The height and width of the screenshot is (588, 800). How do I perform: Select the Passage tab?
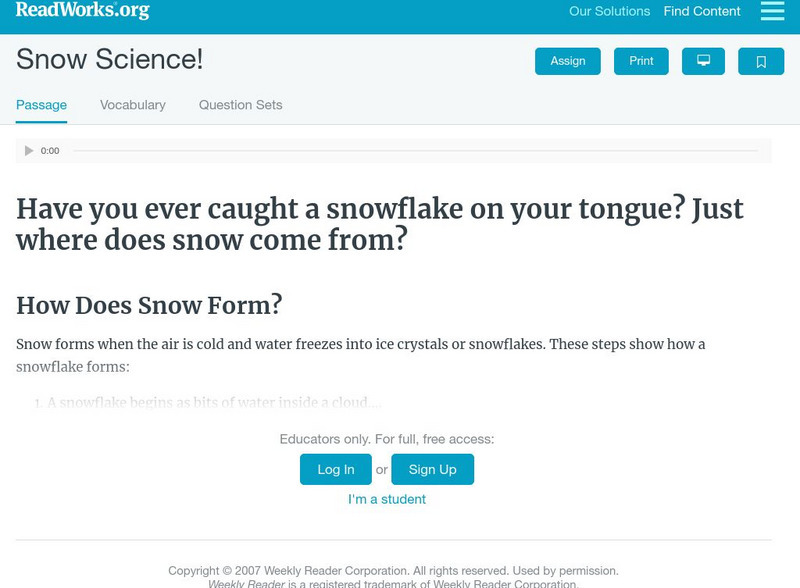click(x=41, y=105)
